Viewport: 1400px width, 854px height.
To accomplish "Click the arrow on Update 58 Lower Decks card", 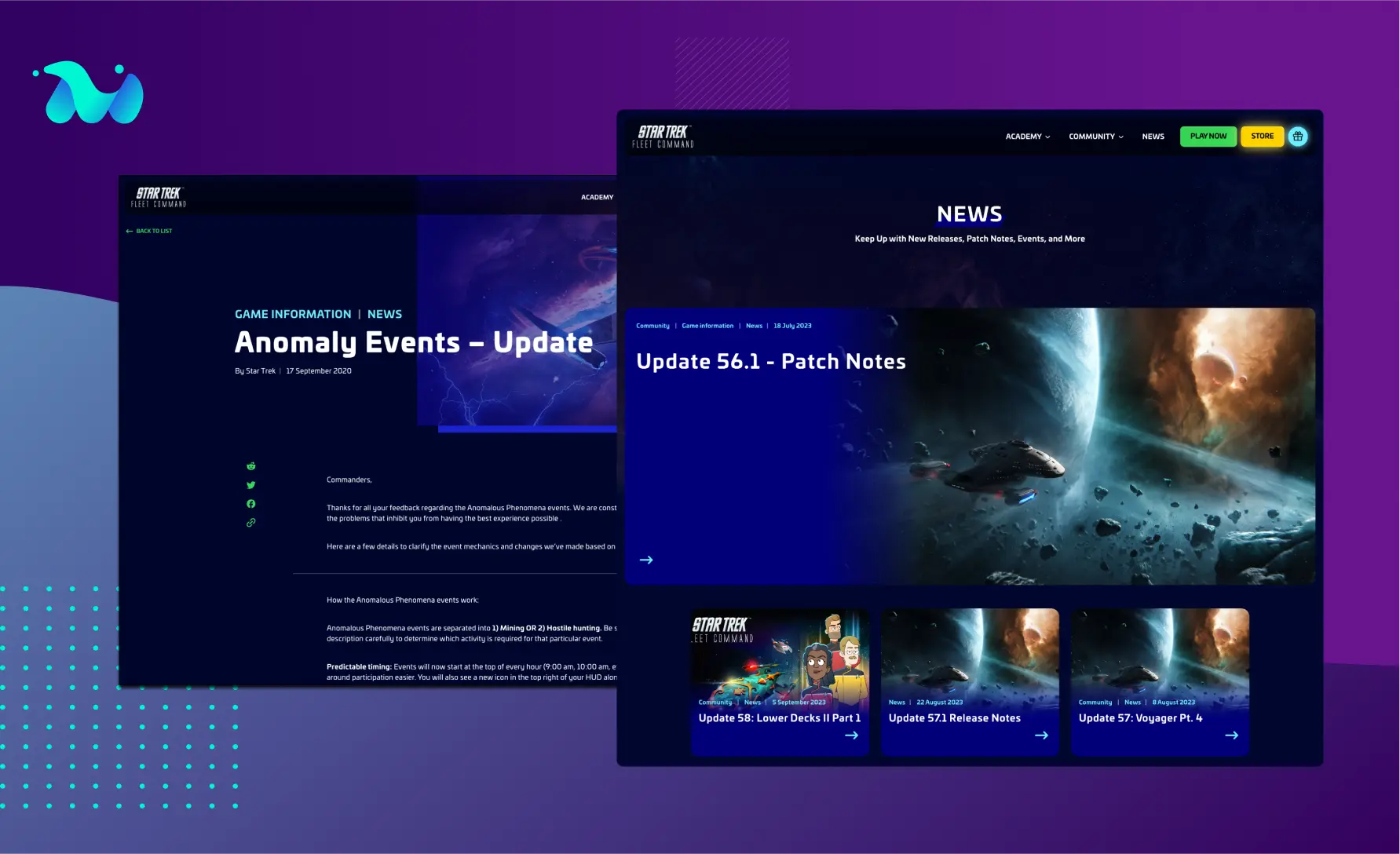I will [x=851, y=735].
